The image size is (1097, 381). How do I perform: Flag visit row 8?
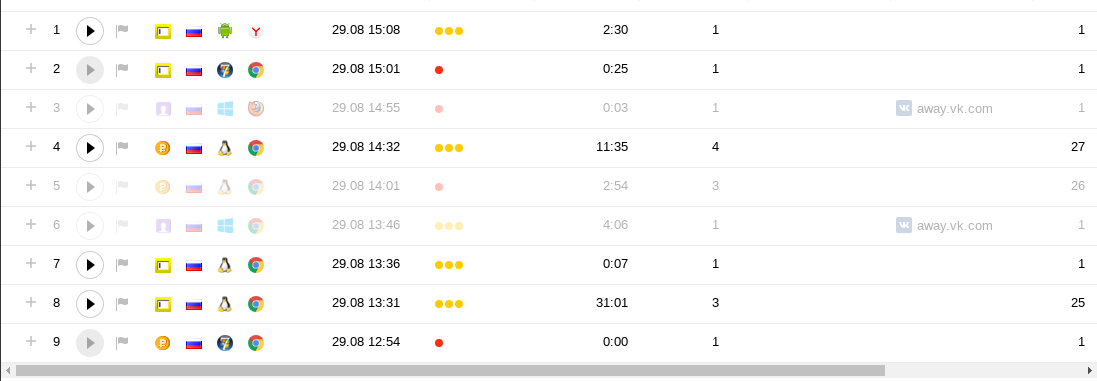click(x=122, y=303)
